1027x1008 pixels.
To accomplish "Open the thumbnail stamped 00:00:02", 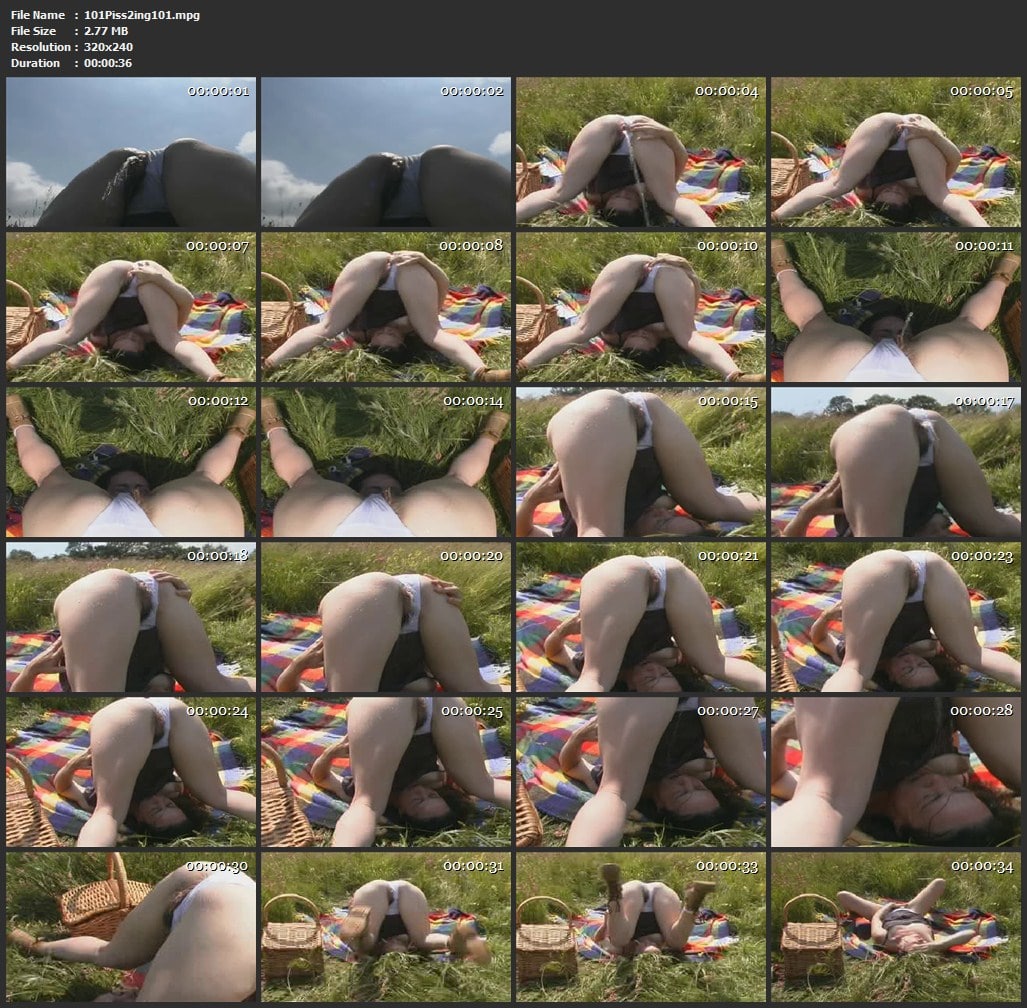I will click(386, 152).
